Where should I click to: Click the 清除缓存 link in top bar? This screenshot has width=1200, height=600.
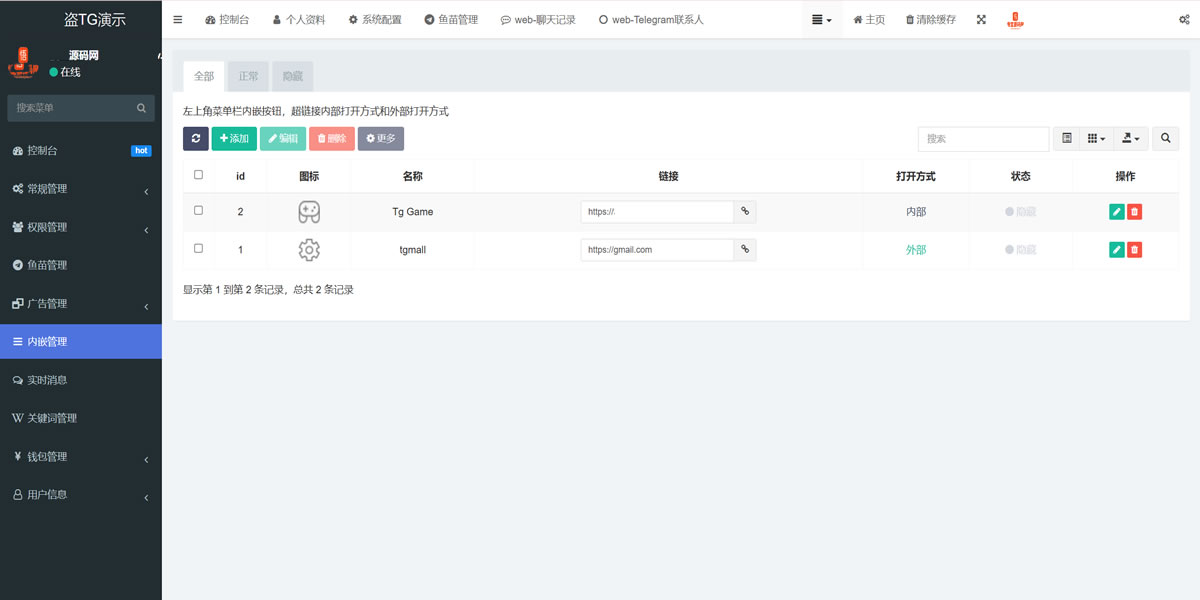click(x=930, y=20)
